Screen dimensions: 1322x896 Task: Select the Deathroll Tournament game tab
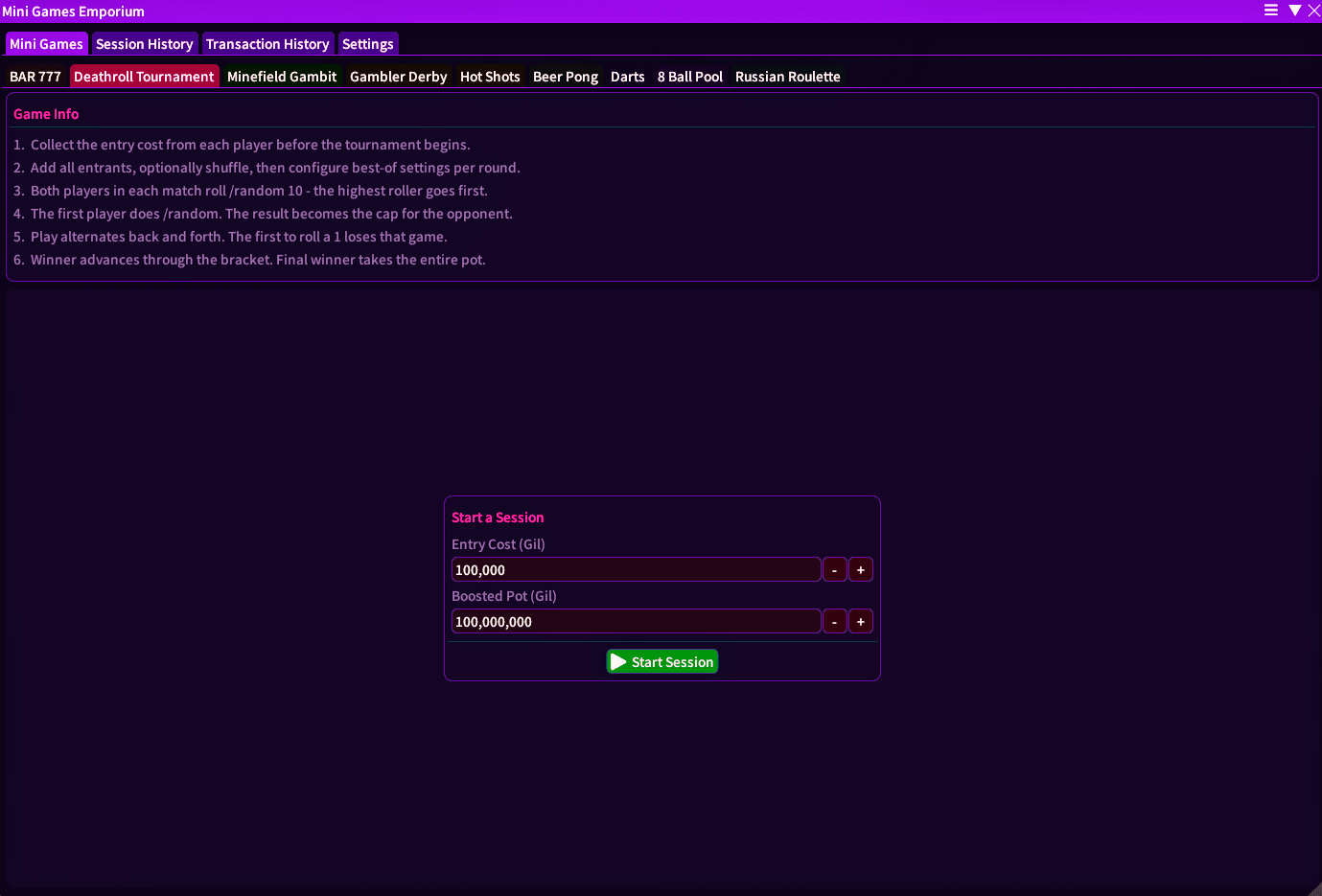pos(144,77)
